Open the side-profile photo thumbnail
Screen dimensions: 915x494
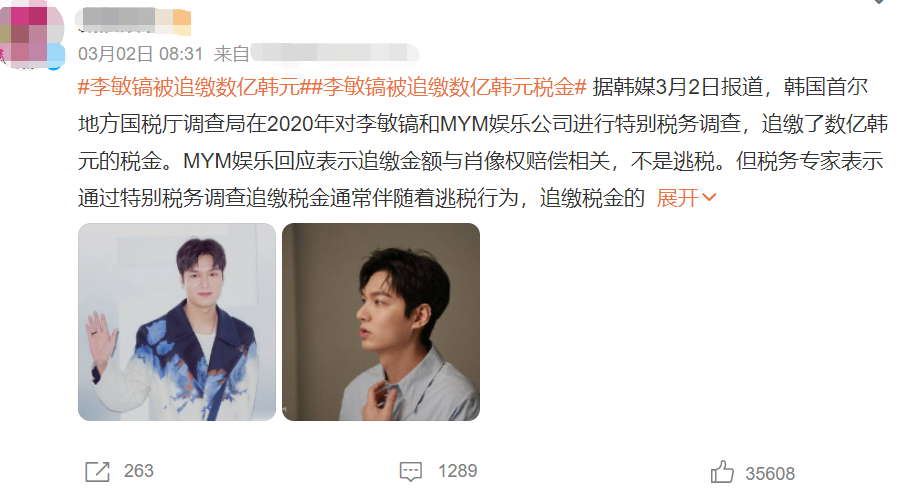[x=380, y=322]
